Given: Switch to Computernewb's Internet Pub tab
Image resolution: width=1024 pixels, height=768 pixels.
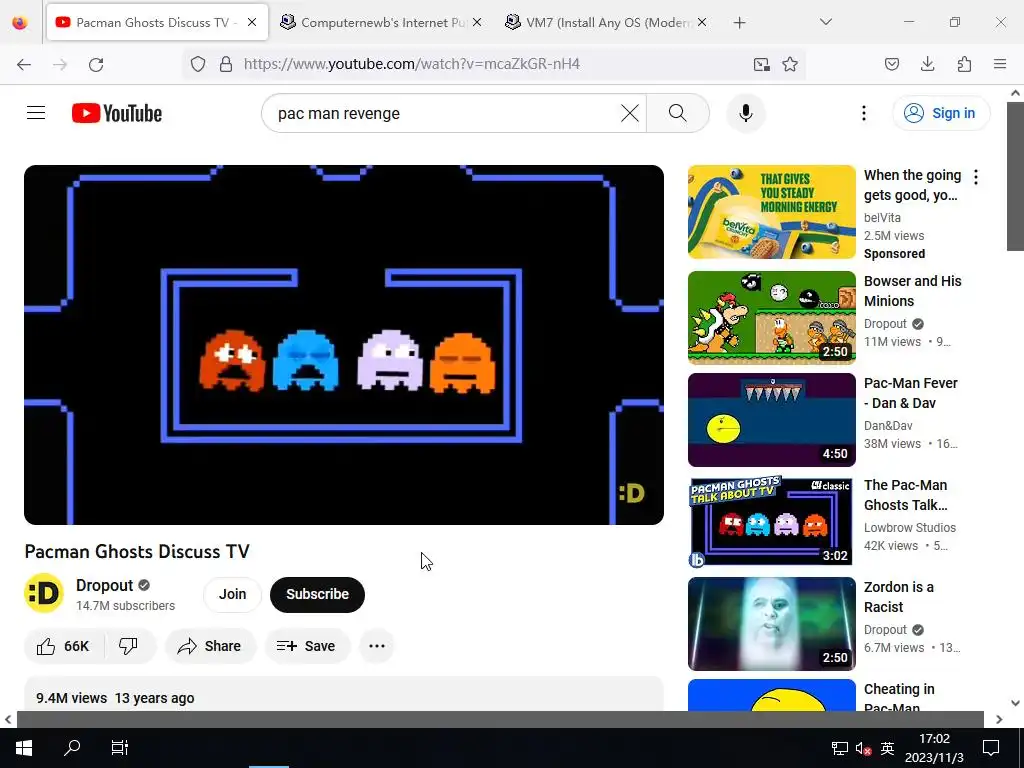Looking at the screenshot, I should (382, 22).
